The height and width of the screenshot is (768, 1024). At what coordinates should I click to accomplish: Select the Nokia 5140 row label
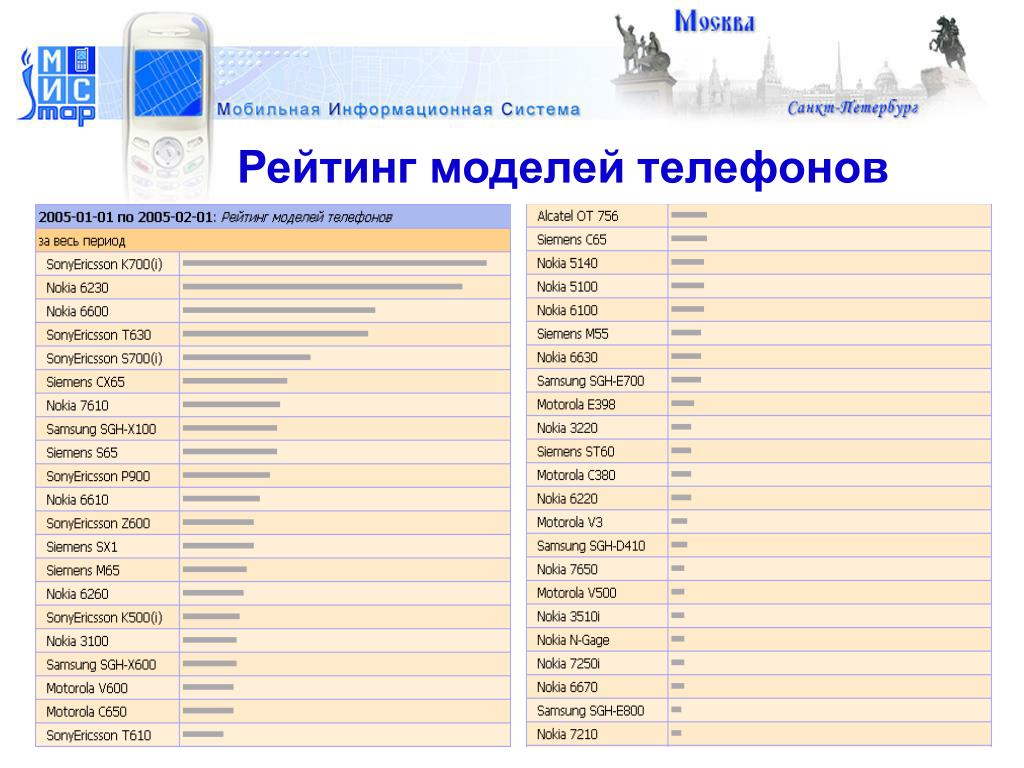tap(567, 263)
